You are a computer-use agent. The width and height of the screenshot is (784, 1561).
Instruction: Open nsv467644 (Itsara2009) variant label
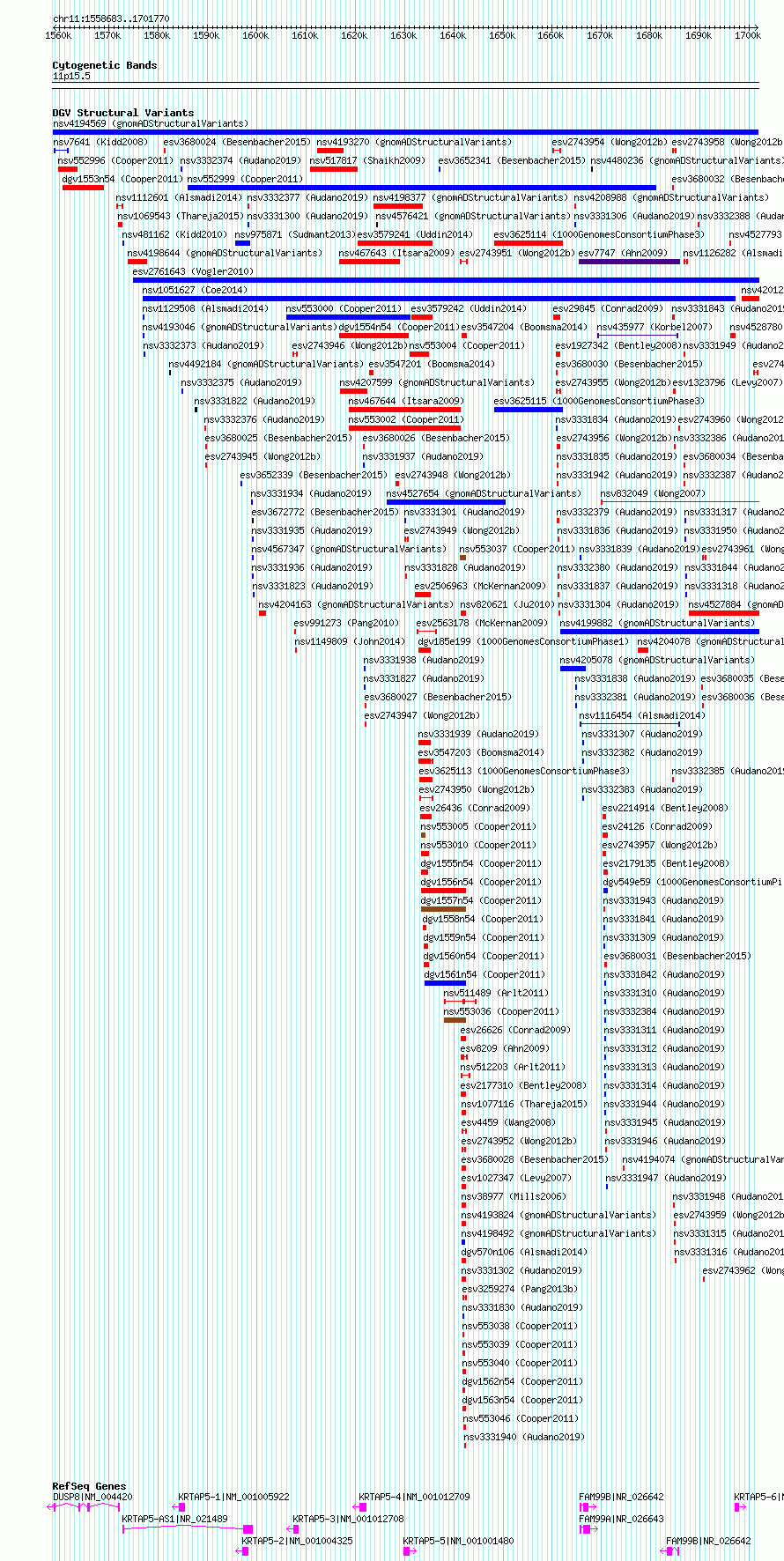[x=406, y=401]
